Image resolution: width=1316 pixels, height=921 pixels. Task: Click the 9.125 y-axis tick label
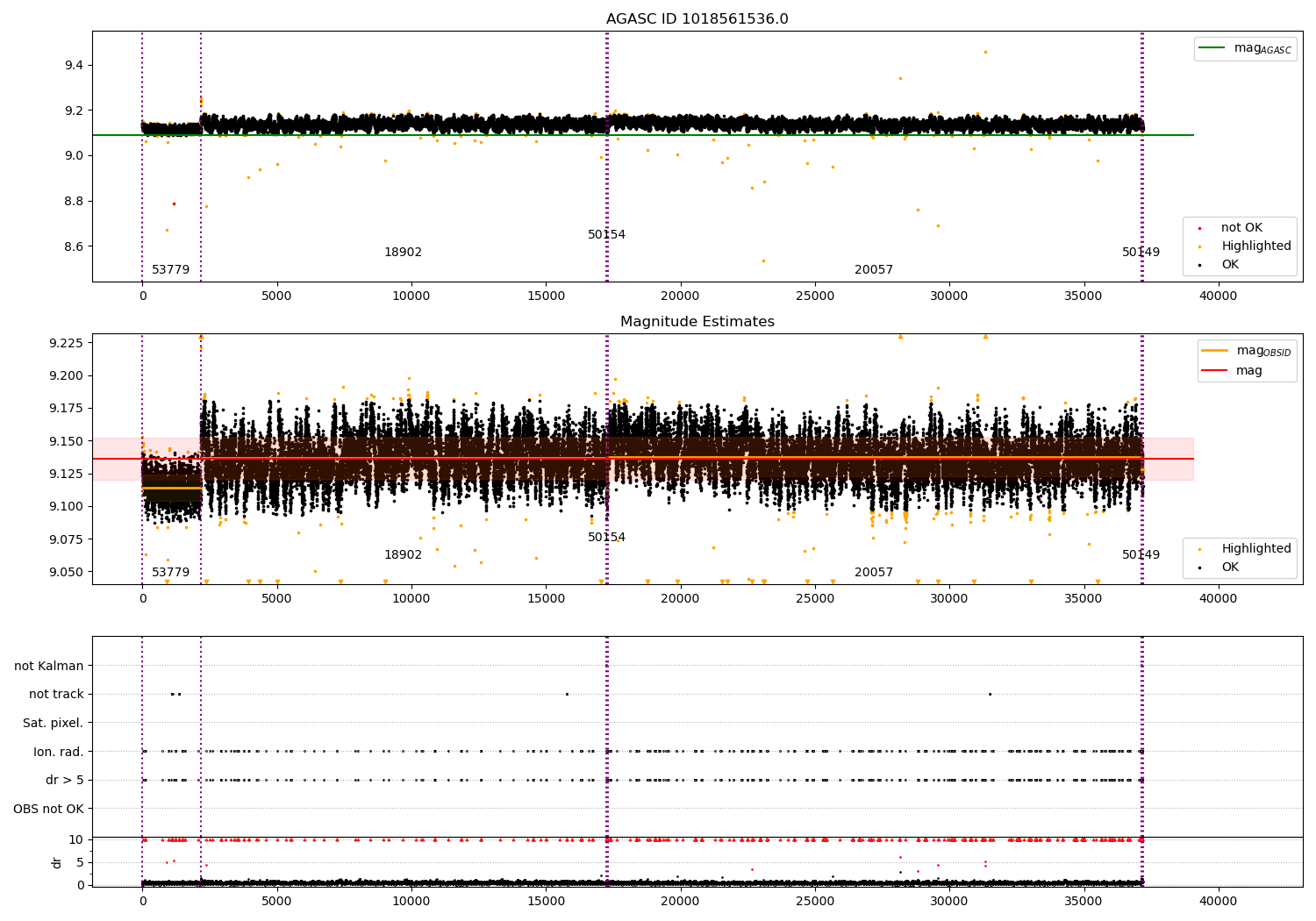click(66, 475)
